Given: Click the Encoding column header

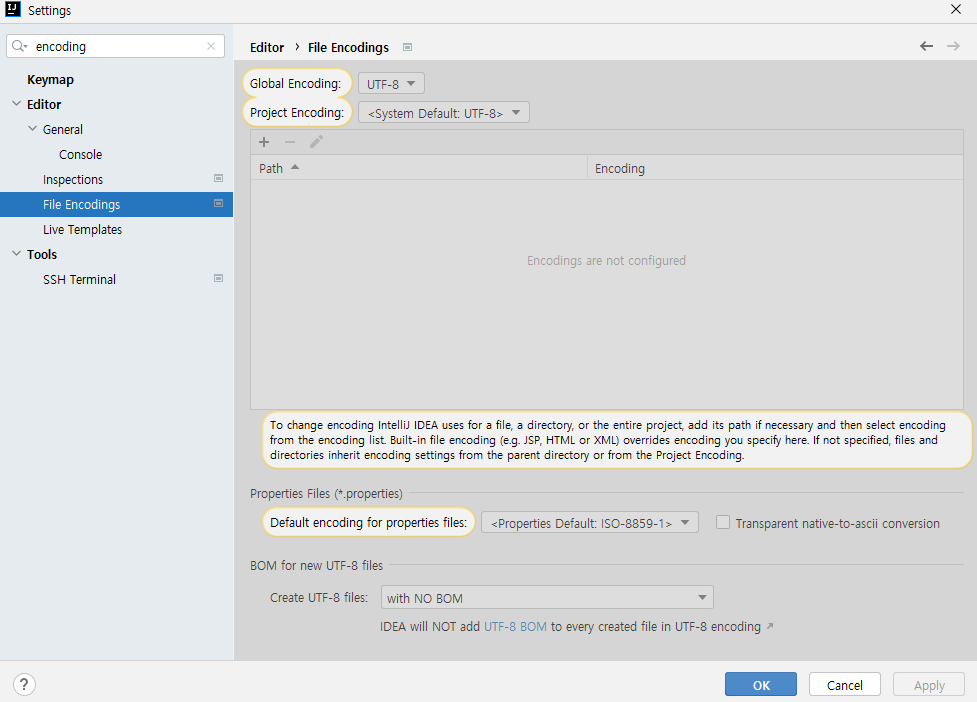Looking at the screenshot, I should tap(775, 168).
